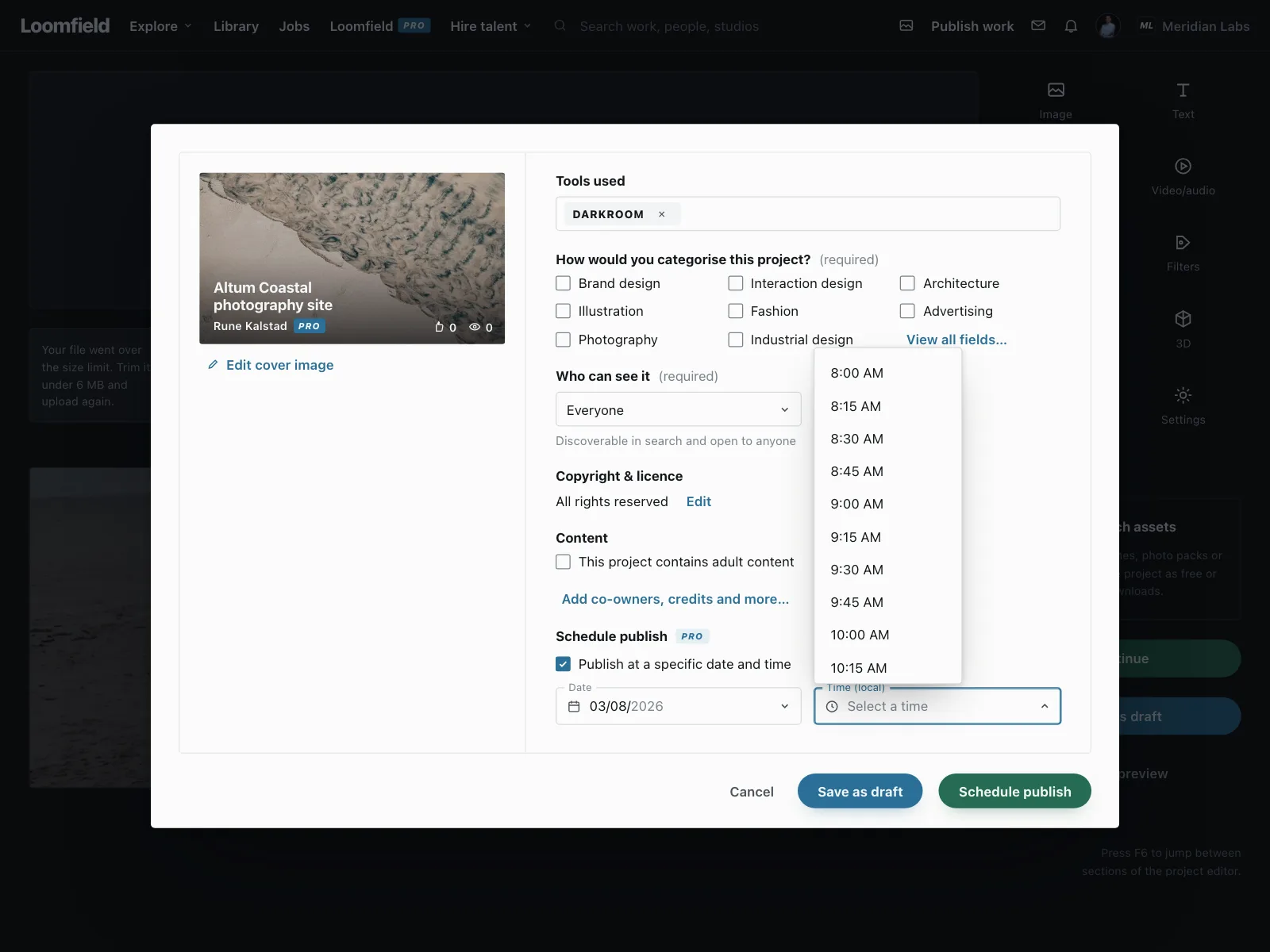Screen dimensions: 1270x952
Task: Click the calendar icon in Date field
Action: [574, 706]
